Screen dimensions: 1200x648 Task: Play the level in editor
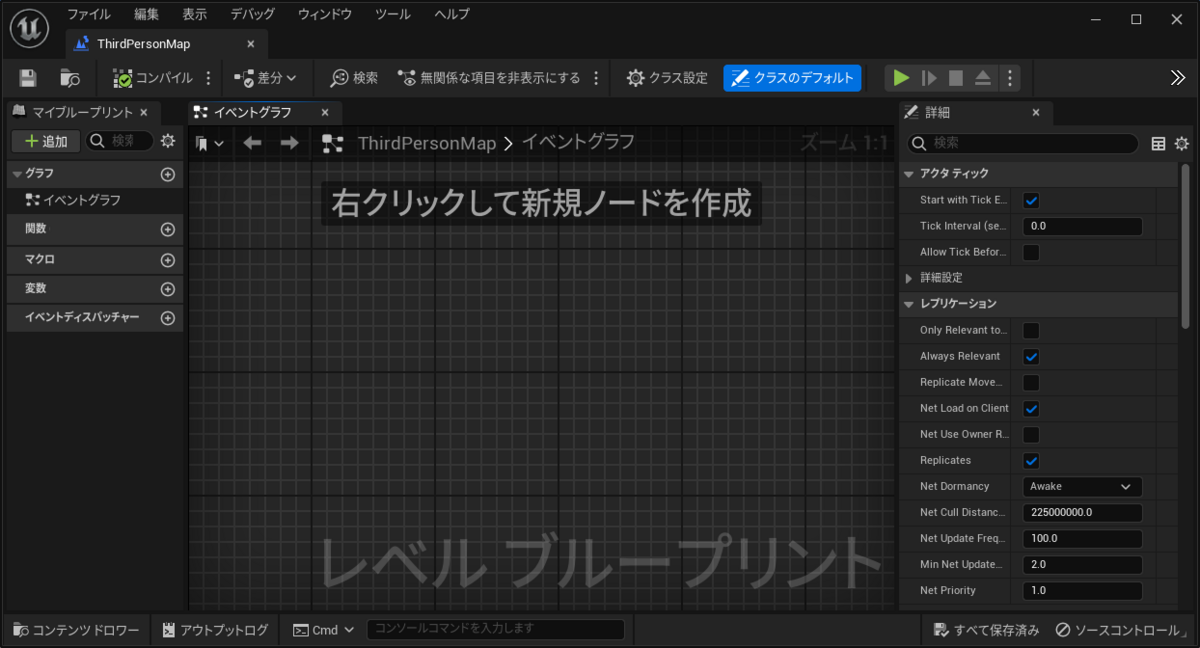tap(900, 77)
